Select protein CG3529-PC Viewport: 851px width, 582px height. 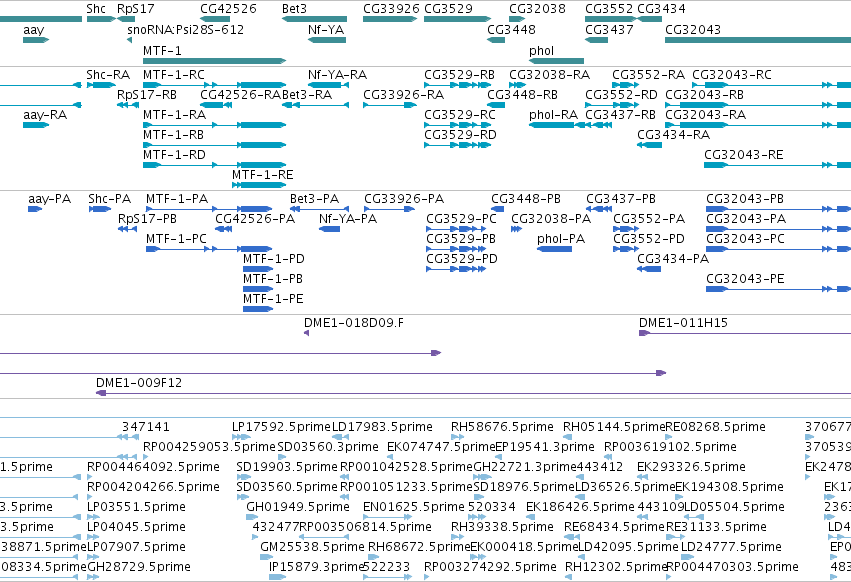click(x=456, y=229)
